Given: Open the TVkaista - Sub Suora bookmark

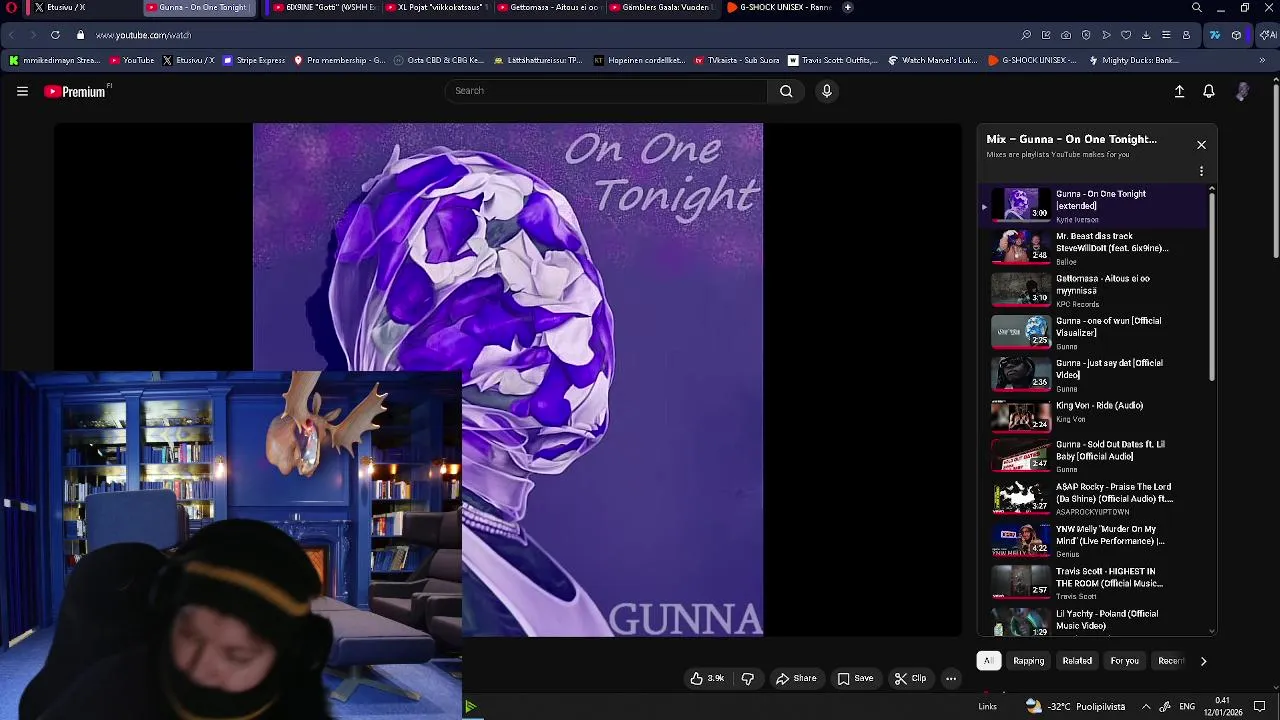Looking at the screenshot, I should [x=736, y=60].
